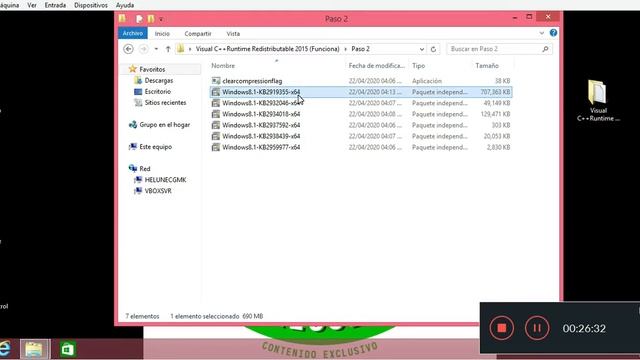
Task: Click the Paso 2 breadcrumb in the address bar
Action: tap(360, 49)
